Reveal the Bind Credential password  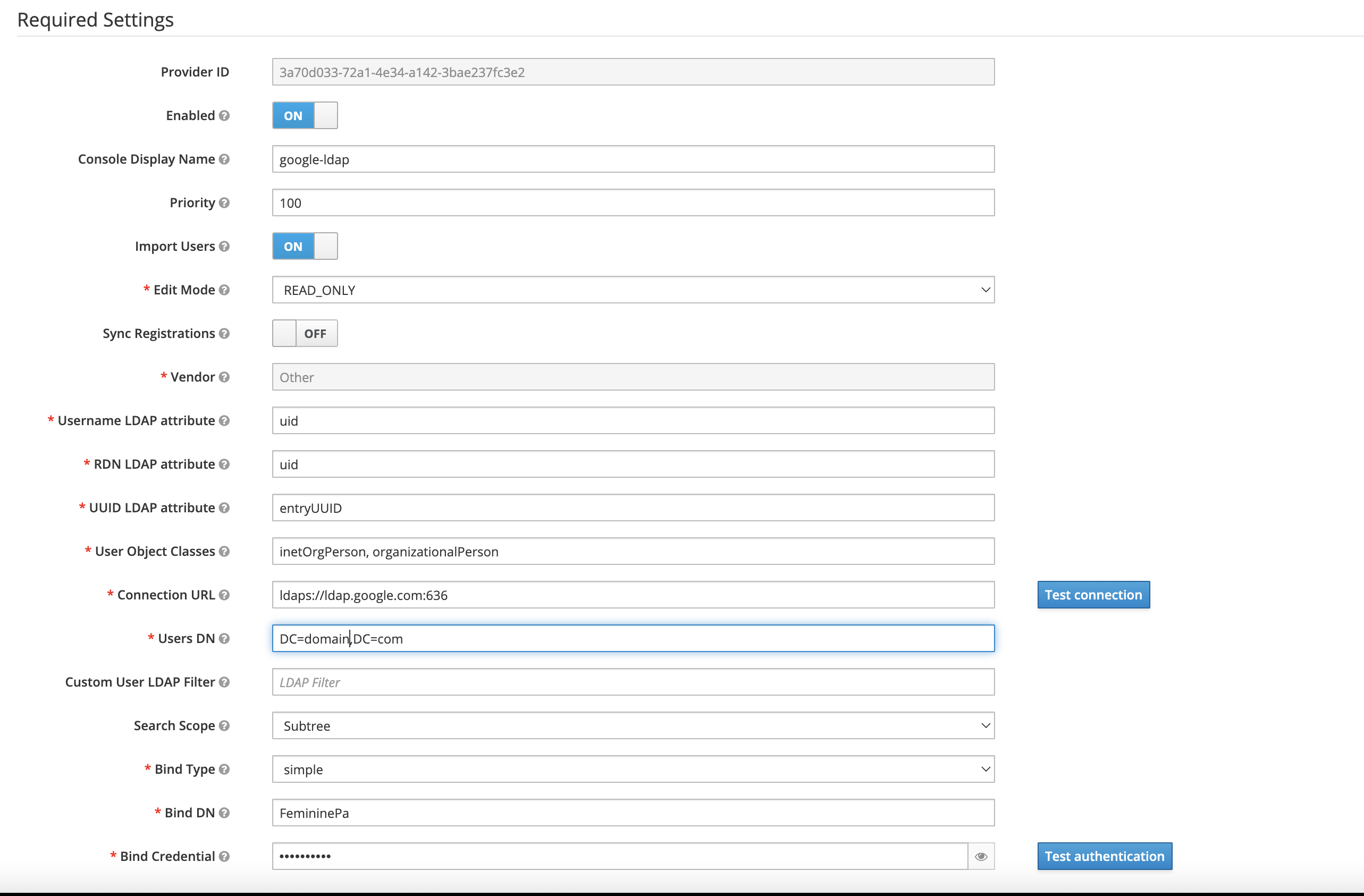pos(981,856)
